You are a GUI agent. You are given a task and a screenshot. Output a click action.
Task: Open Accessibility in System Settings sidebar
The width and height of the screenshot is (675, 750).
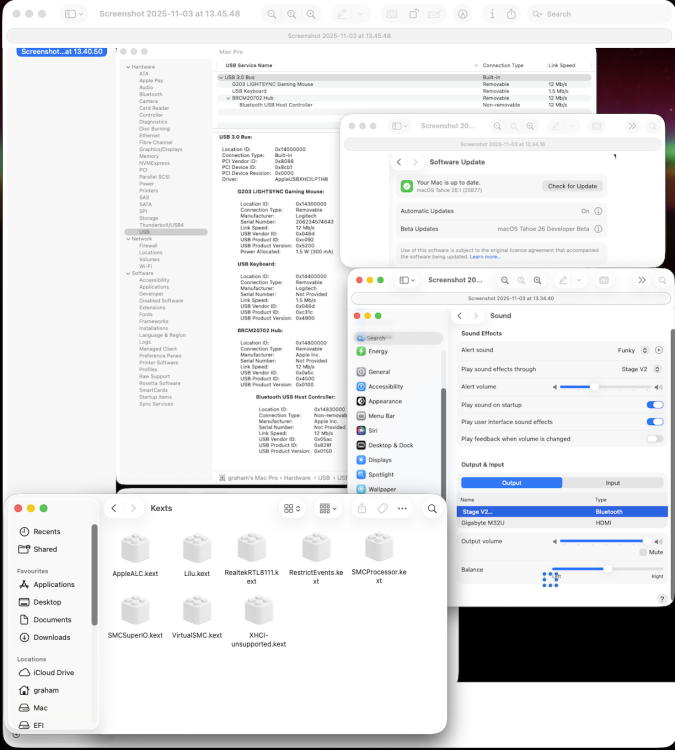(x=386, y=386)
